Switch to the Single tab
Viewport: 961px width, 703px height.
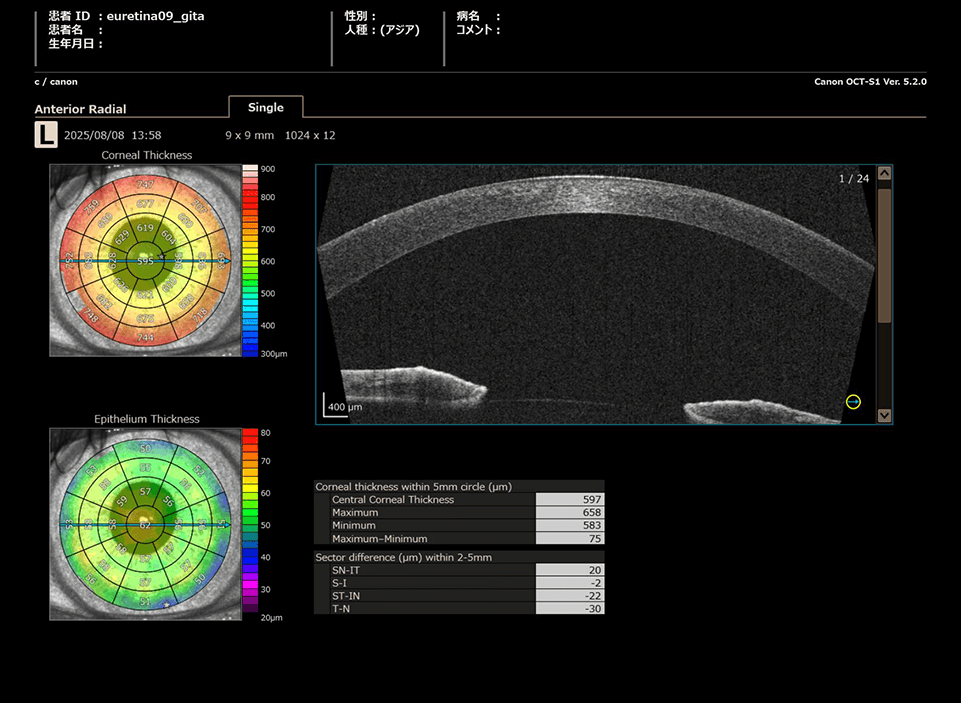click(265, 108)
